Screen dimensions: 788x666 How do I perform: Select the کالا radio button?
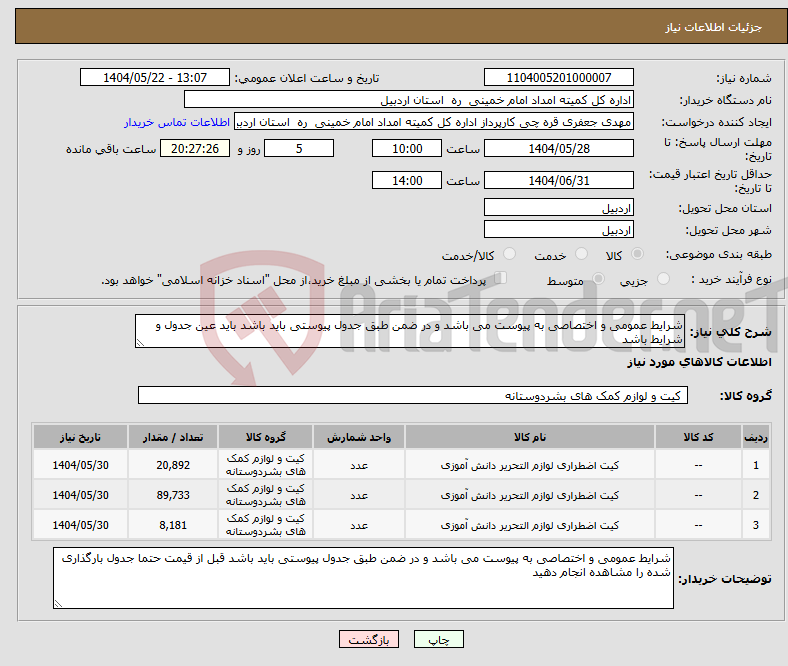pos(637,255)
